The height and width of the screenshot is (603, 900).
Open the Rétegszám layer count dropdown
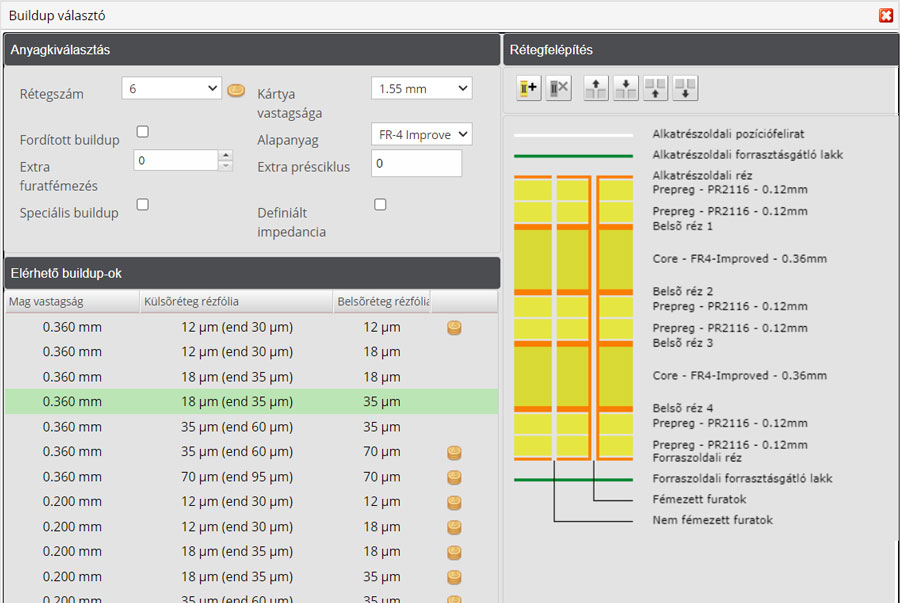tap(171, 89)
